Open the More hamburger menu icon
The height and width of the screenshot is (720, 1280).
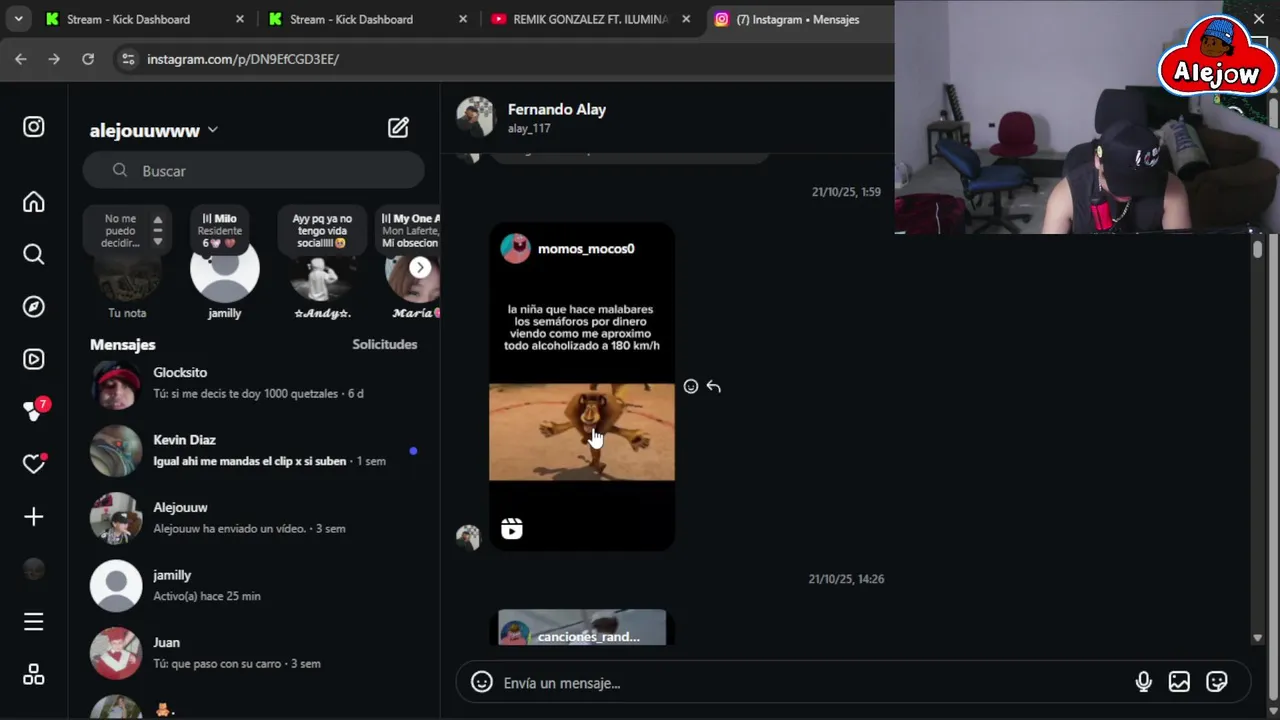pos(34,622)
